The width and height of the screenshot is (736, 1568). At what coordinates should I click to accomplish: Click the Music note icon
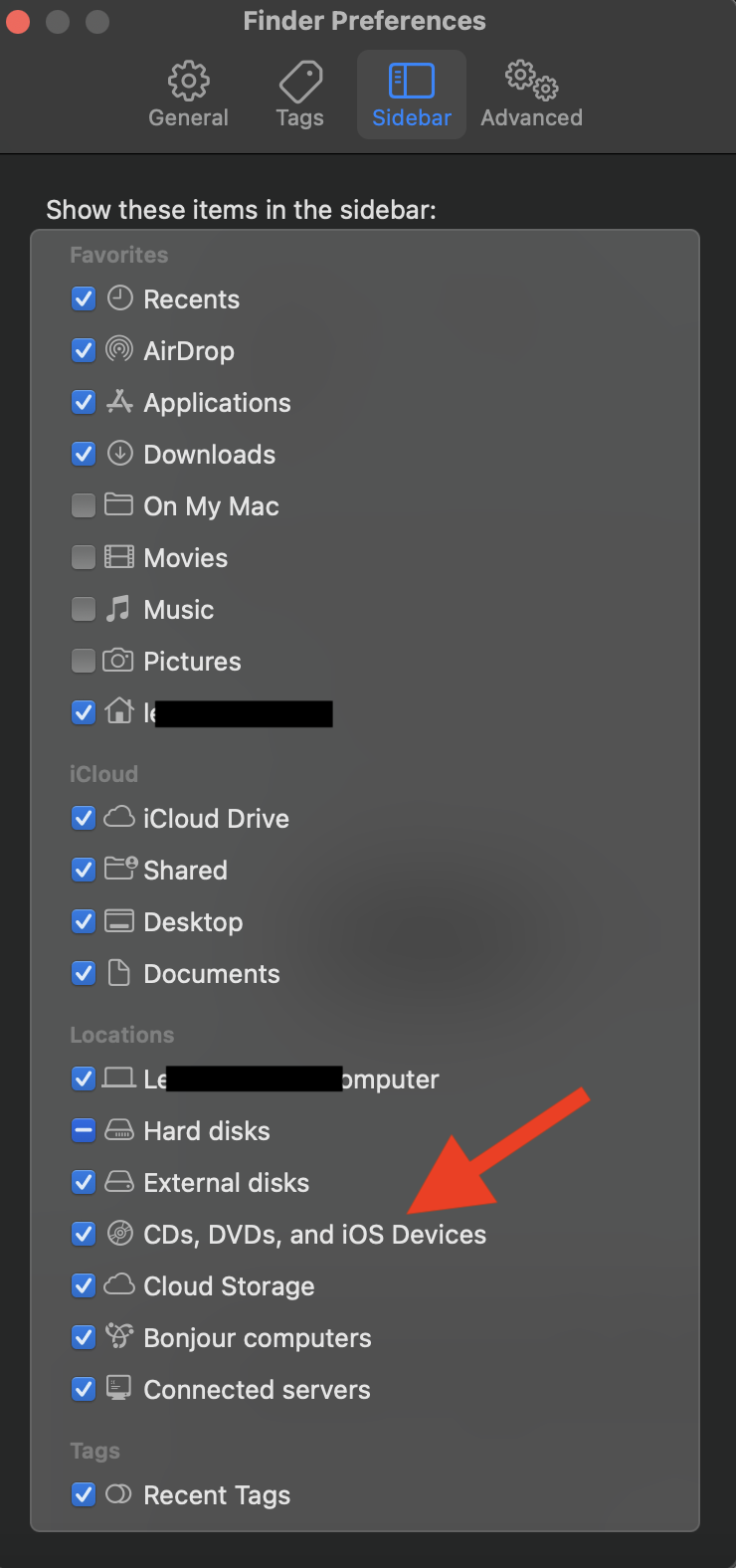tap(119, 609)
